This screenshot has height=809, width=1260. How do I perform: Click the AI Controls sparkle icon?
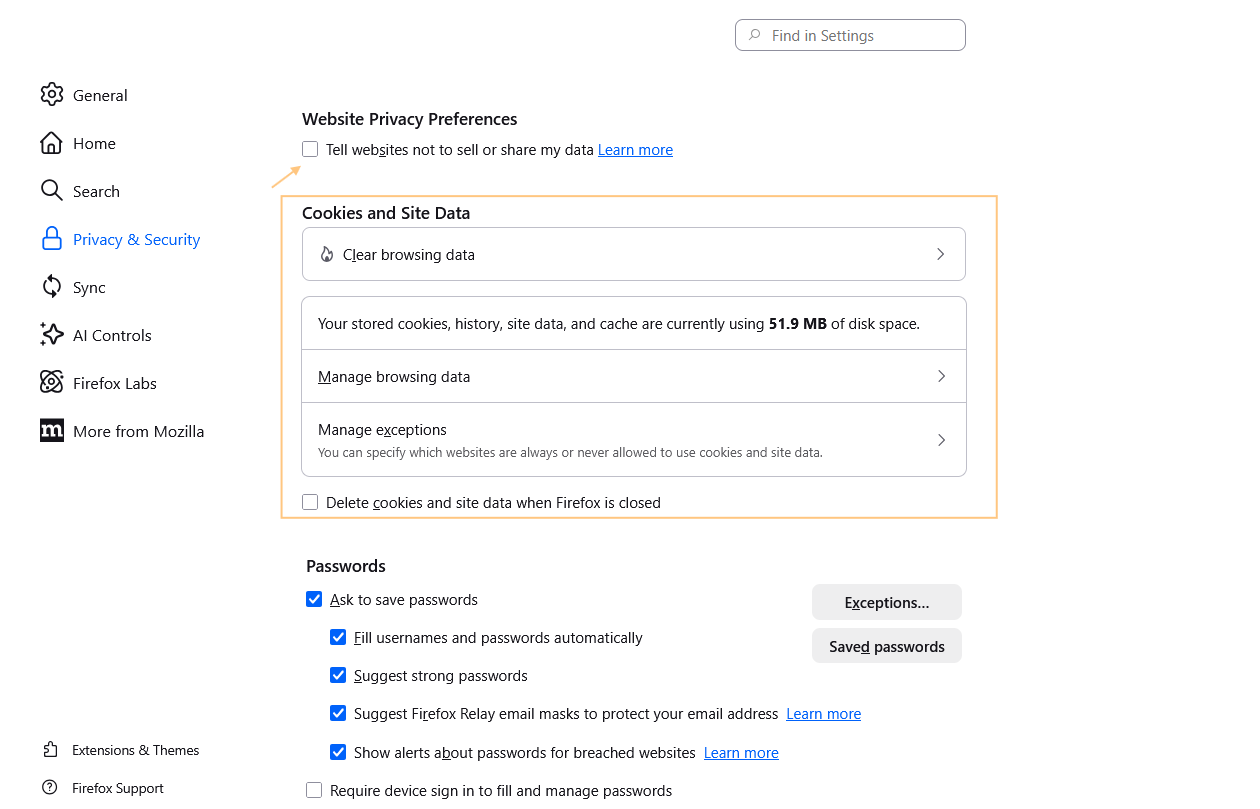pyautogui.click(x=52, y=334)
